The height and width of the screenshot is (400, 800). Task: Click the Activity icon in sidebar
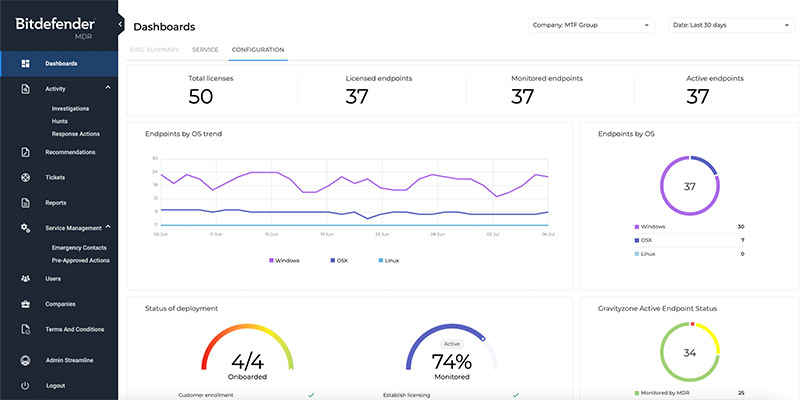click(x=25, y=89)
